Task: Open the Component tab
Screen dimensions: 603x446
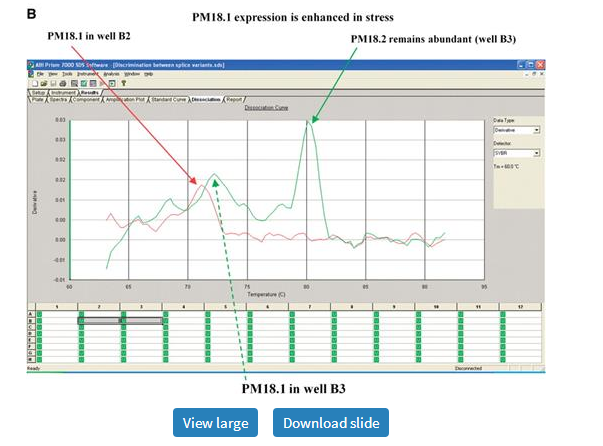Action: pyautogui.click(x=87, y=100)
